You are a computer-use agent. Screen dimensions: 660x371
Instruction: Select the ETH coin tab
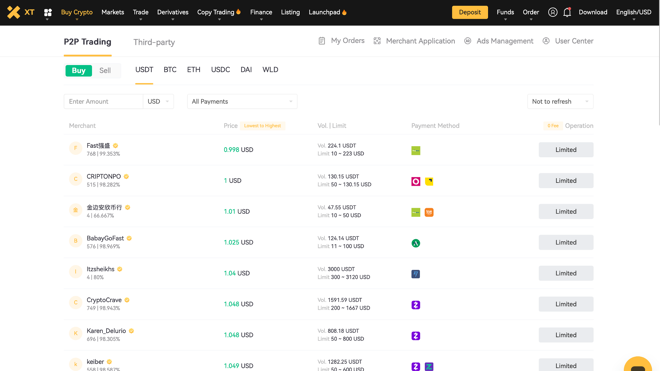pos(194,69)
